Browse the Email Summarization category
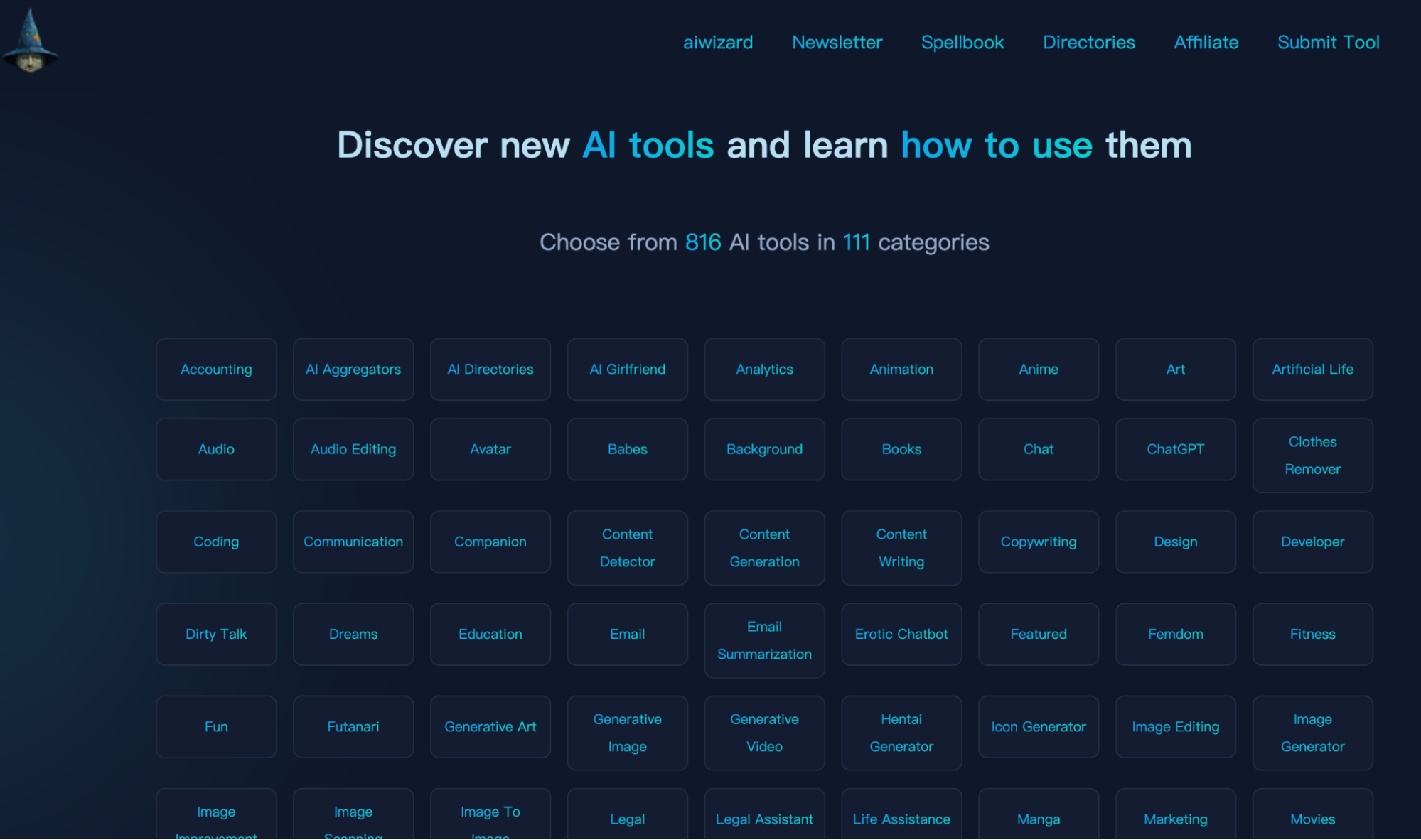Screen dimensions: 1421x840 (x=764, y=640)
